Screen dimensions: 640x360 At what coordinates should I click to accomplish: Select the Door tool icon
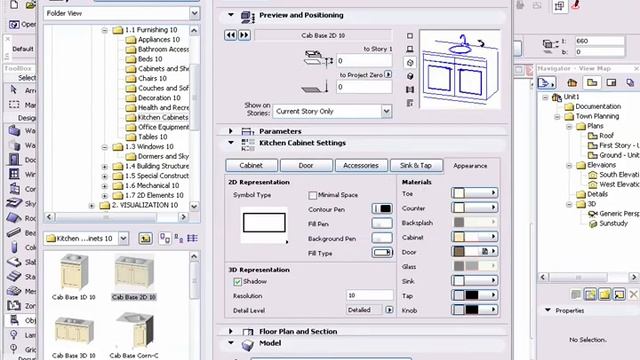14,160
